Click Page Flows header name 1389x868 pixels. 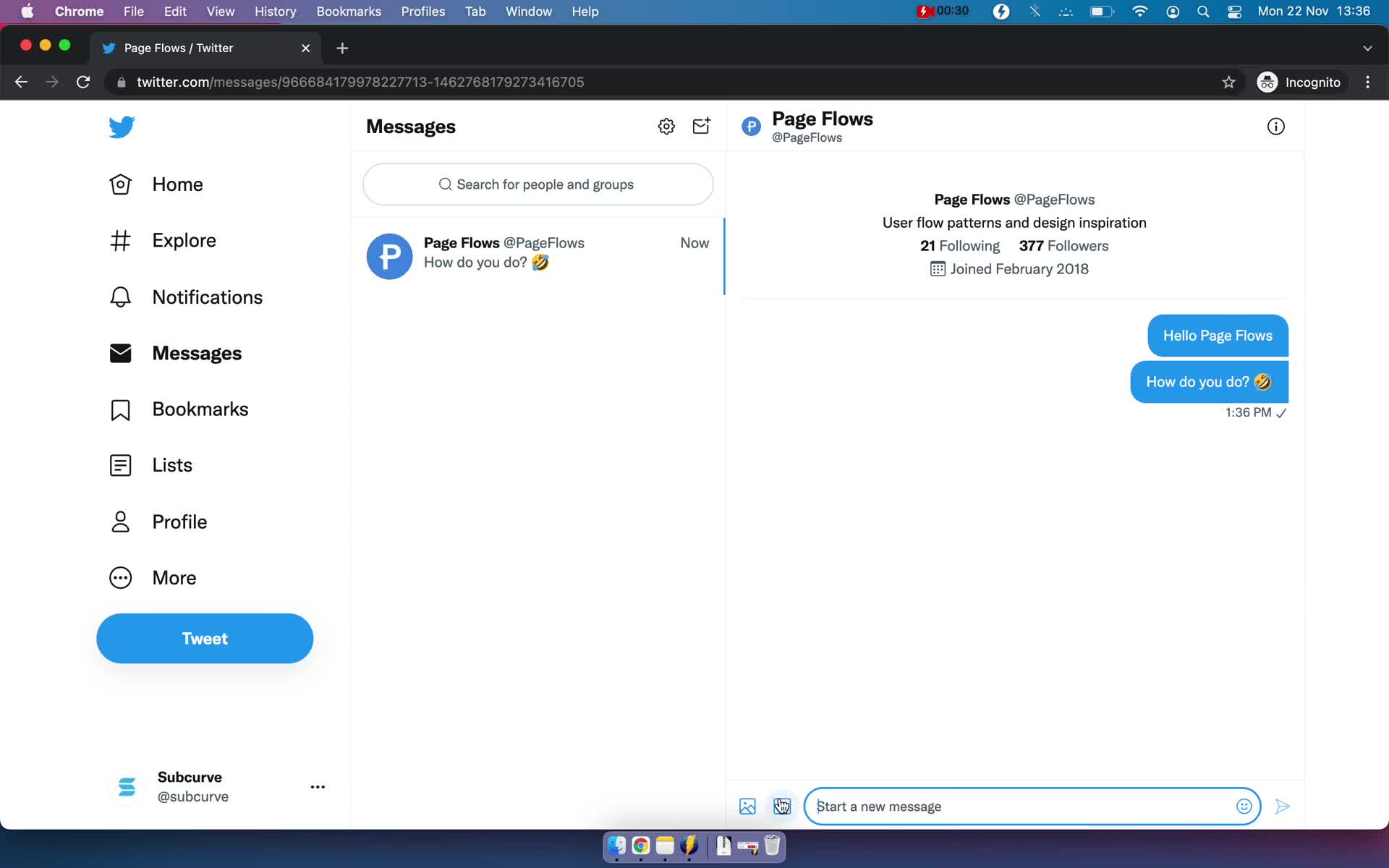point(823,119)
